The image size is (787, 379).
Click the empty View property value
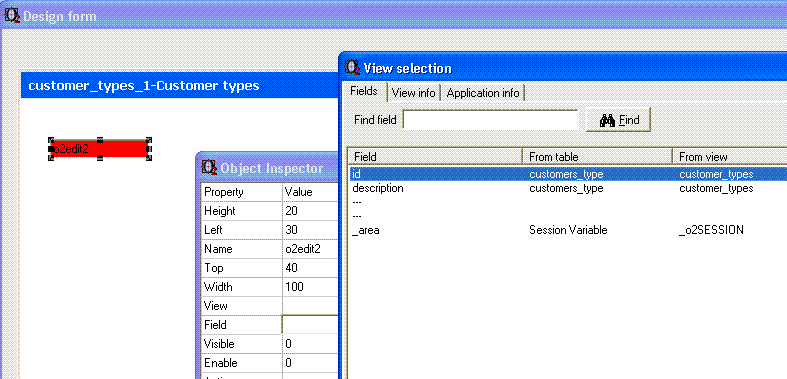point(310,306)
